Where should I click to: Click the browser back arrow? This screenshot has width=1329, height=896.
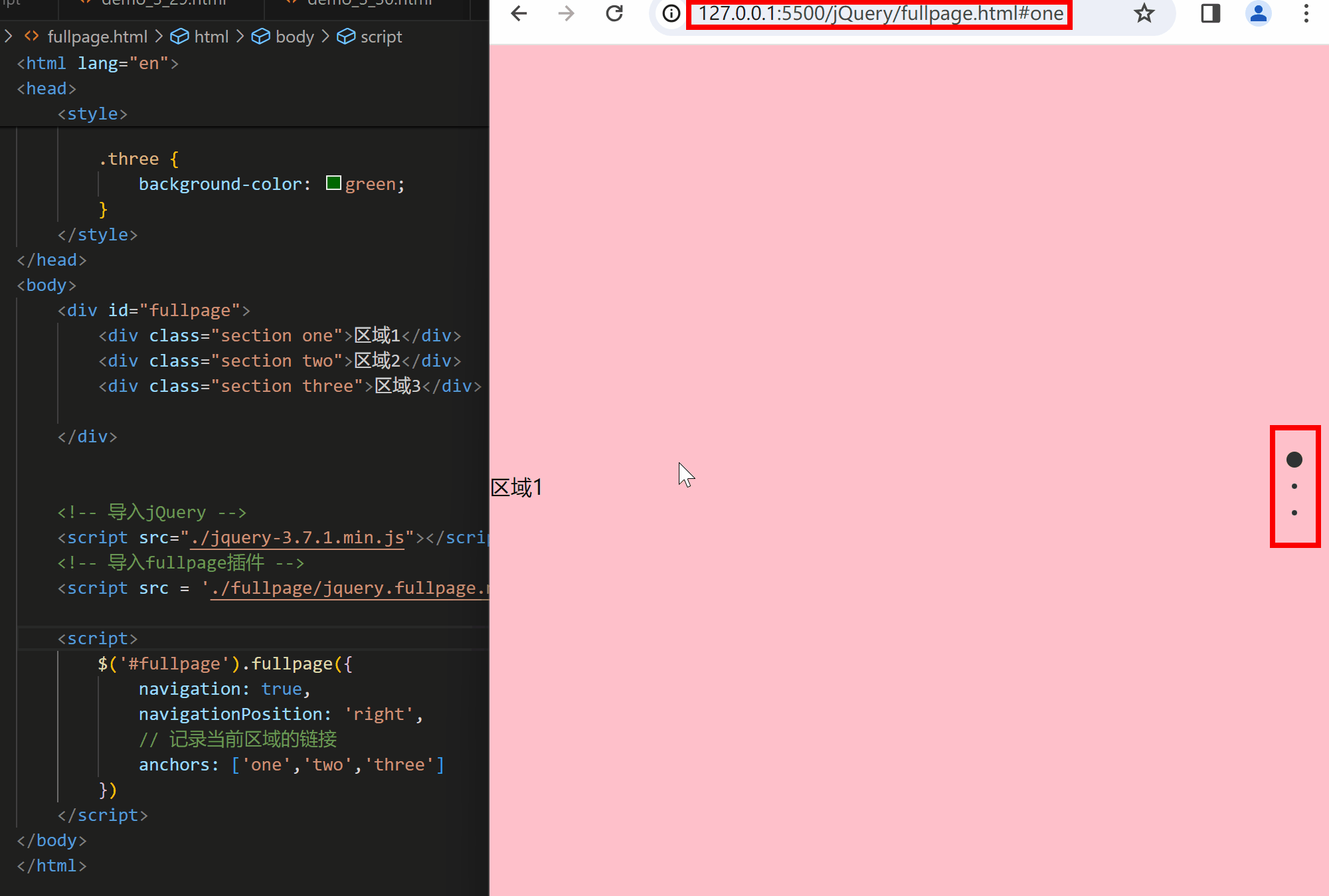(x=519, y=13)
